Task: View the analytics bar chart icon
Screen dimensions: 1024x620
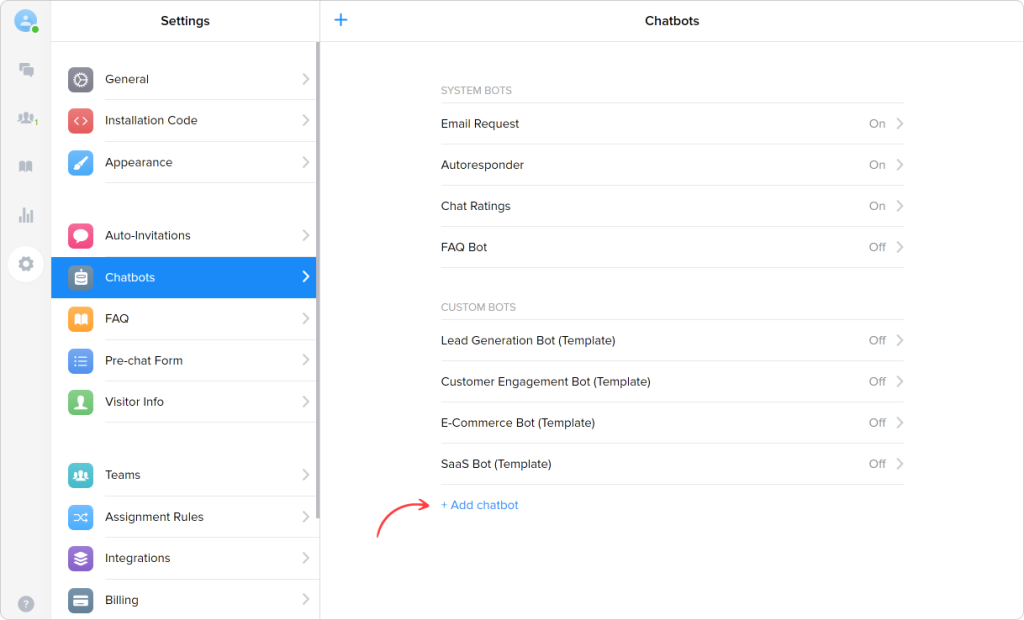Action: point(26,215)
